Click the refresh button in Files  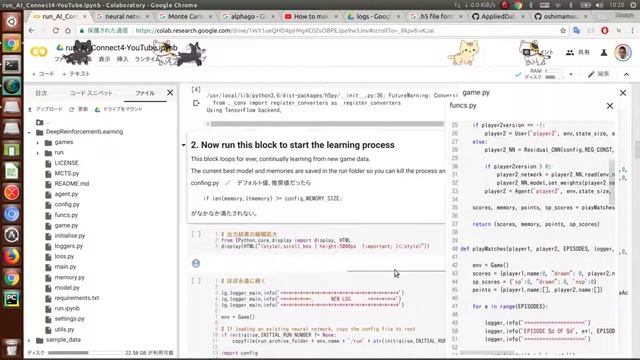click(x=78, y=109)
